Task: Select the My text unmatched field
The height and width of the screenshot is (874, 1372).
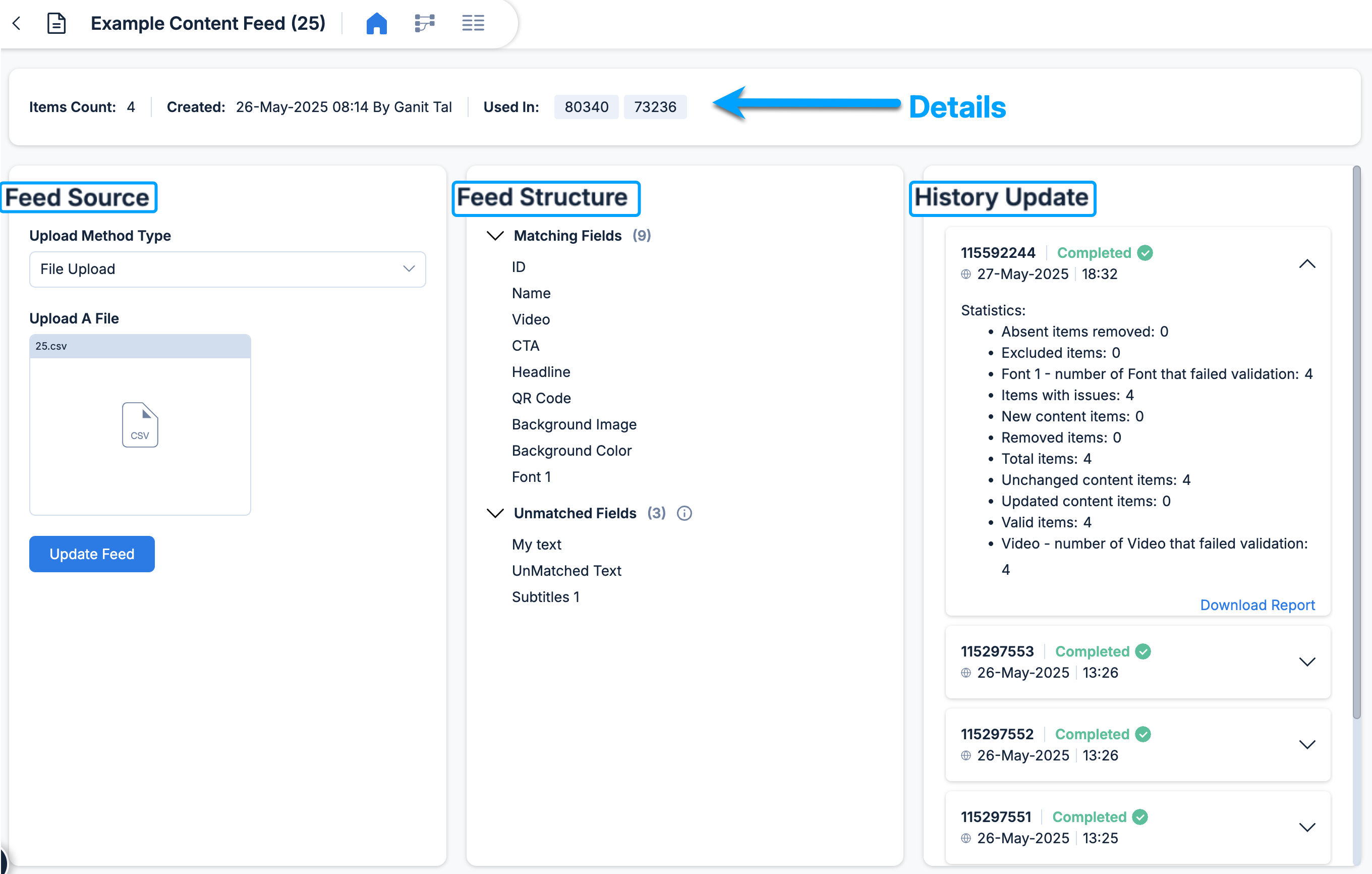Action: pos(536,544)
